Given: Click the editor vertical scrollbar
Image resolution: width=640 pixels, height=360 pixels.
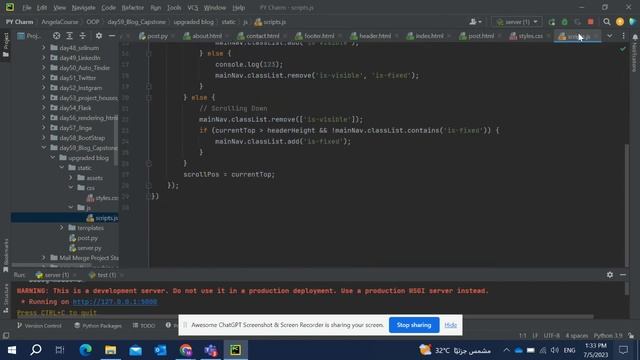Looking at the screenshot, I should point(627,204).
